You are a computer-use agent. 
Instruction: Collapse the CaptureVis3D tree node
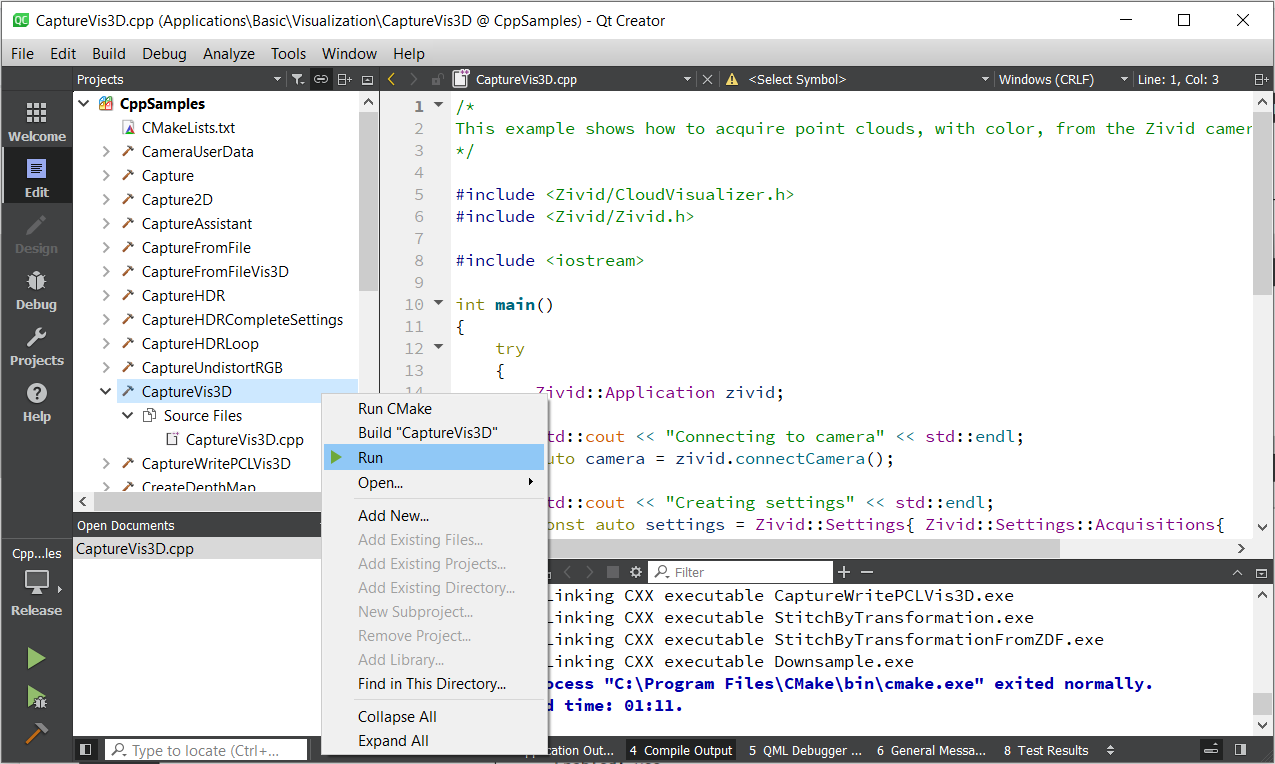[x=106, y=392]
